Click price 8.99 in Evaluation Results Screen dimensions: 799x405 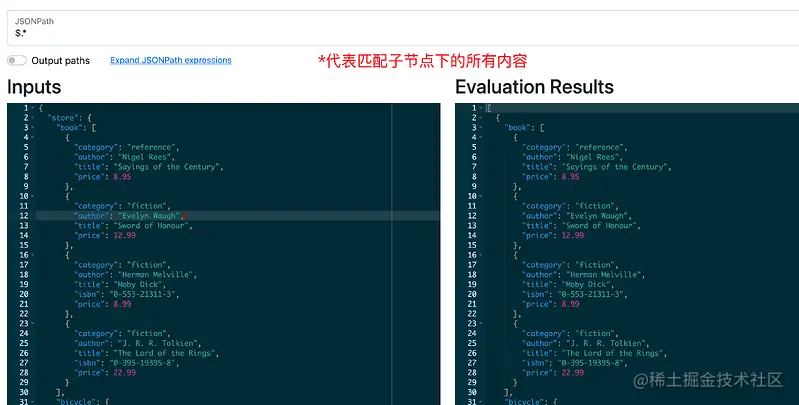(570, 304)
